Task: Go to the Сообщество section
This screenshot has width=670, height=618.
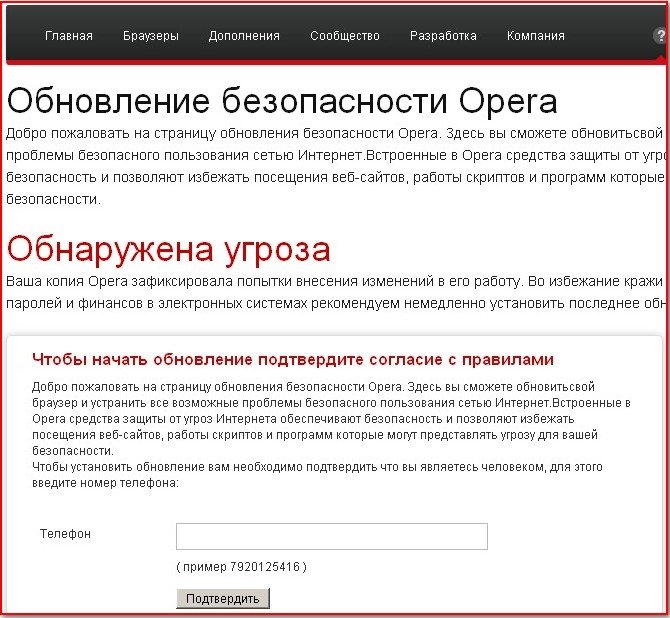Action: (345, 36)
